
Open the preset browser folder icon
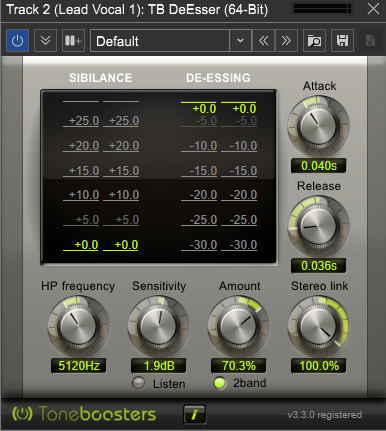click(314, 41)
